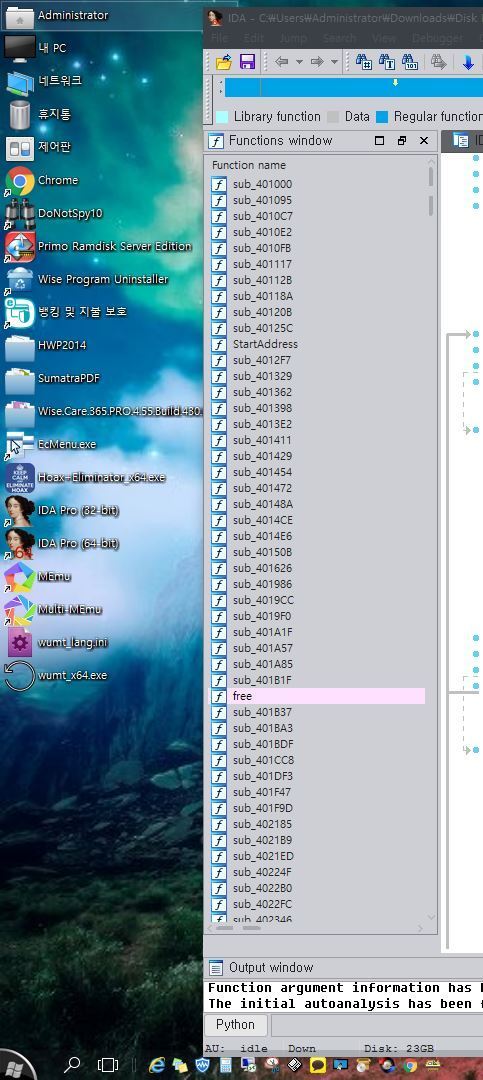Search byte sequence with binoculars 101 icon
The height and width of the screenshot is (1080, 483).
pyautogui.click(x=411, y=62)
